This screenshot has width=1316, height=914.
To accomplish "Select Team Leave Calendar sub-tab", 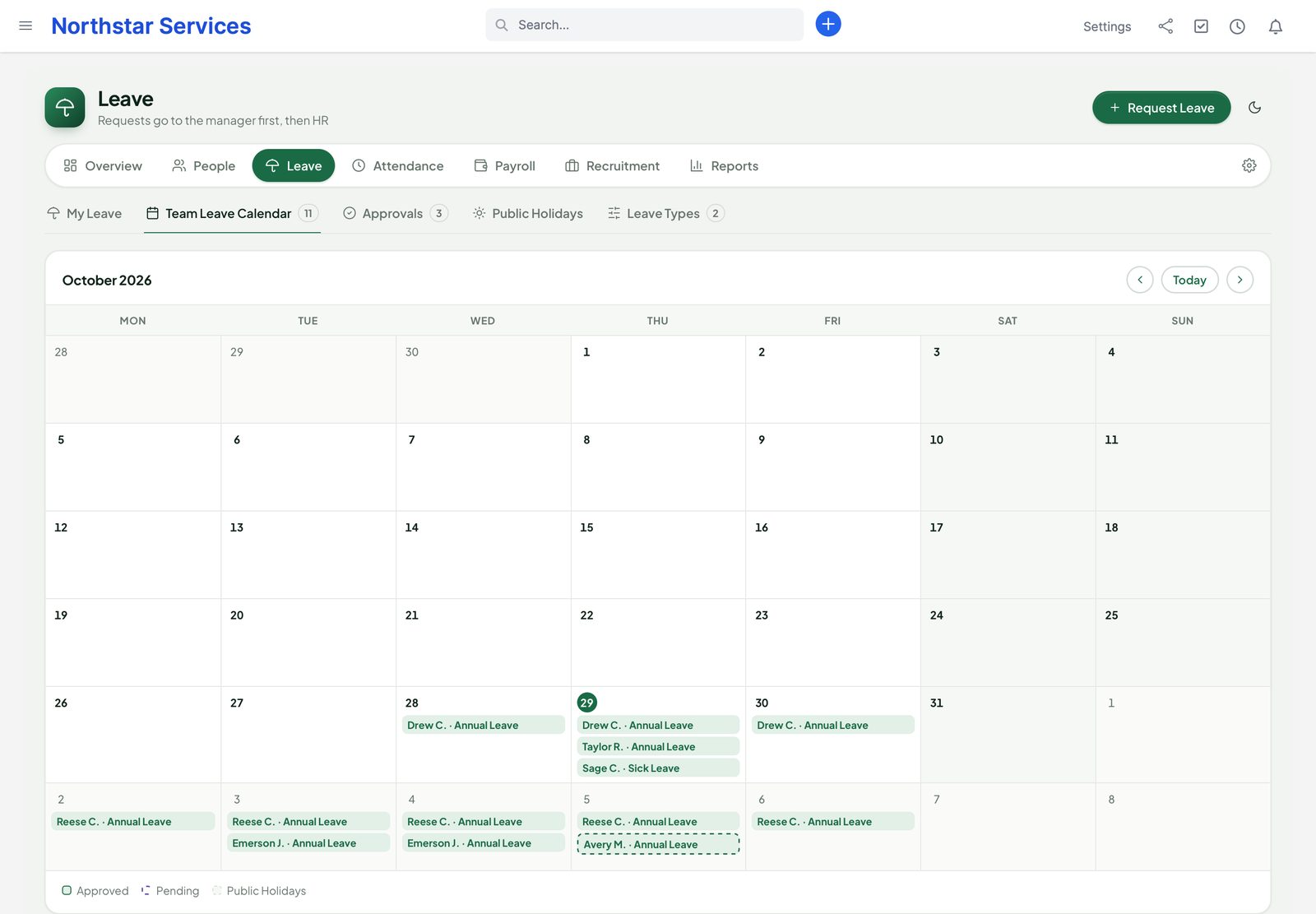I will point(232,213).
